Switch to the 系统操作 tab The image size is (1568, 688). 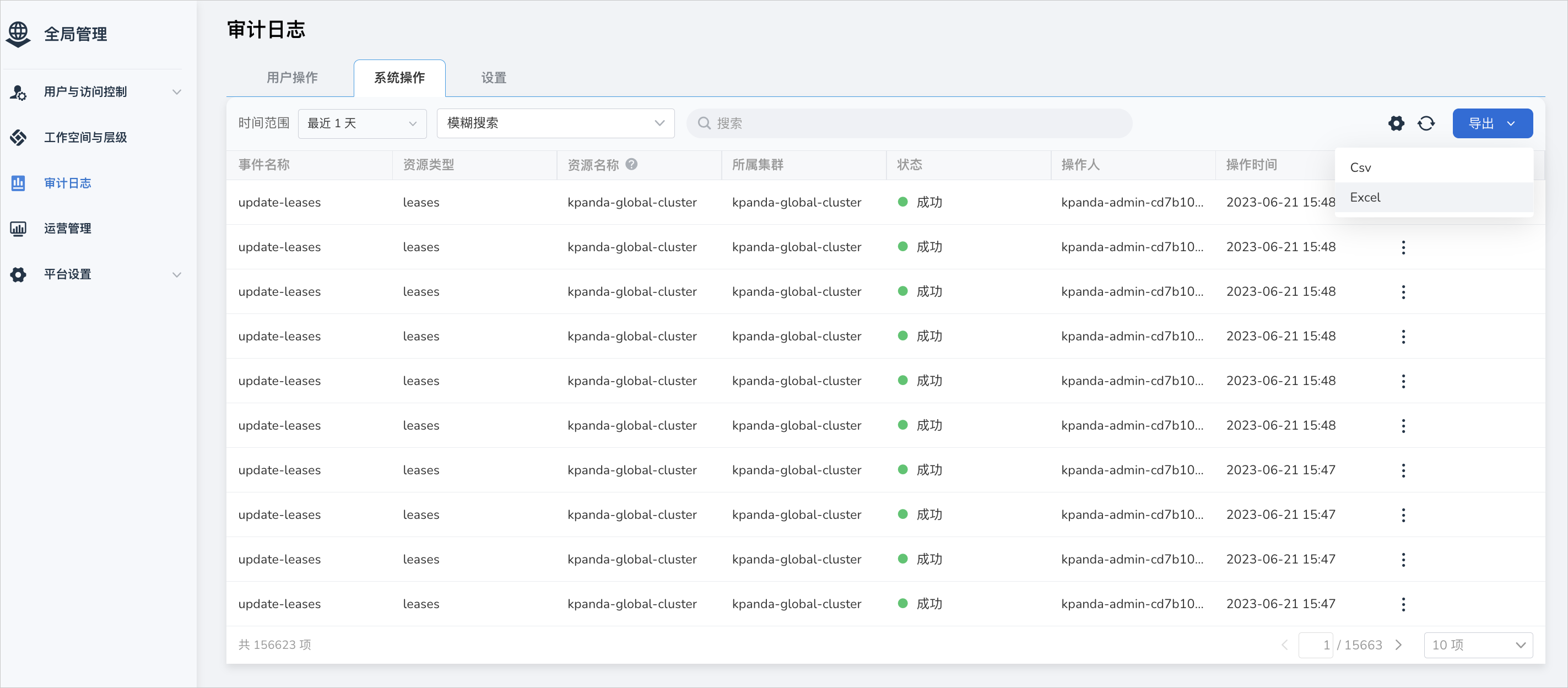tap(399, 77)
